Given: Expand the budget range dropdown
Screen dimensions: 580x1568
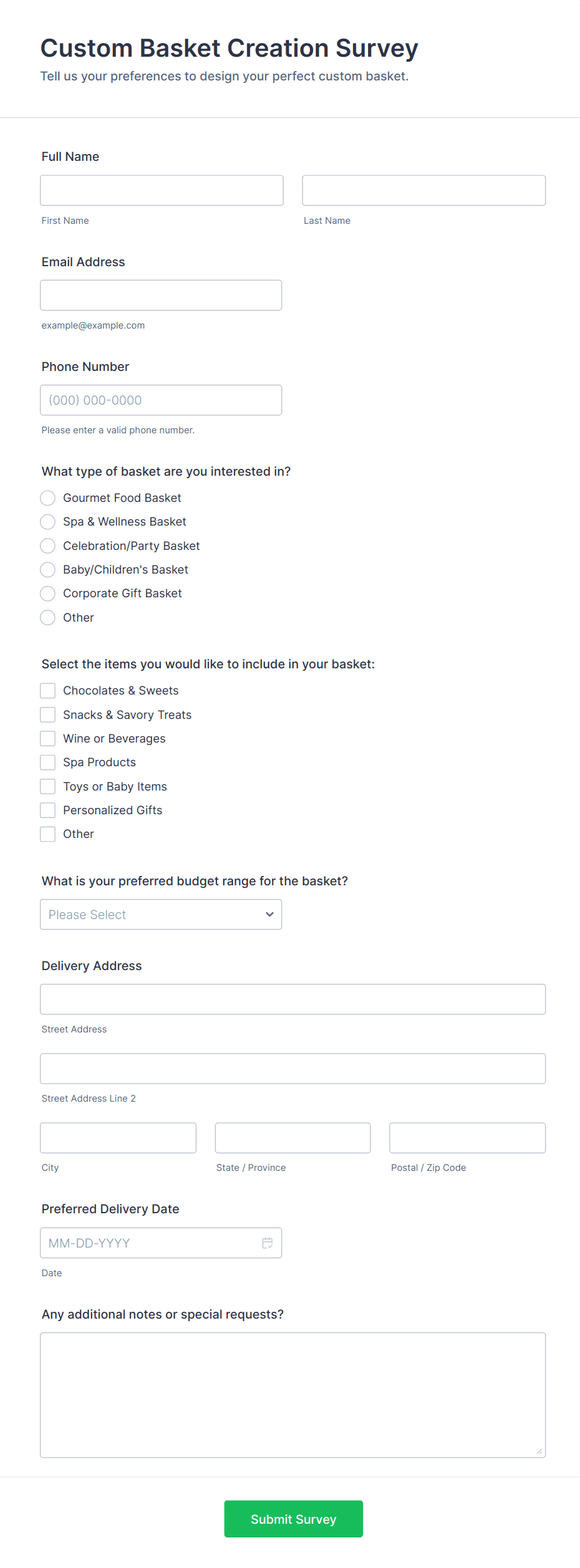Looking at the screenshot, I should click(161, 914).
